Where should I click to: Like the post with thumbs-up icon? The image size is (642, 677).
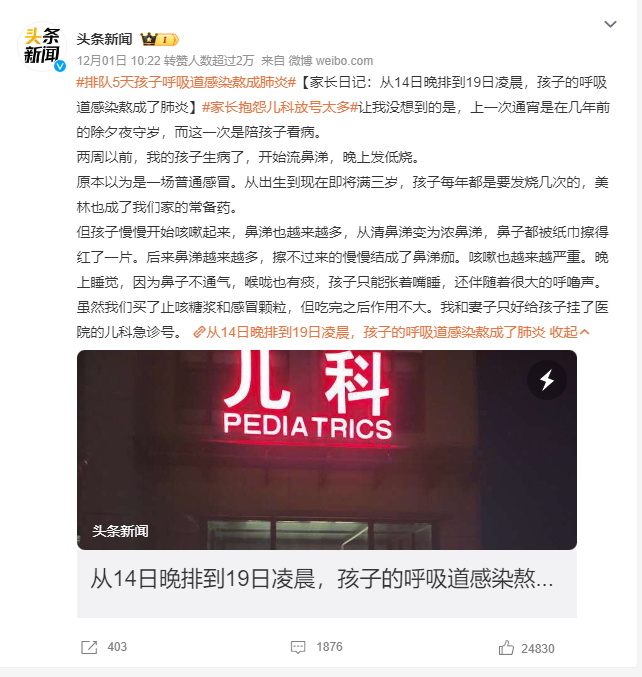click(506, 648)
